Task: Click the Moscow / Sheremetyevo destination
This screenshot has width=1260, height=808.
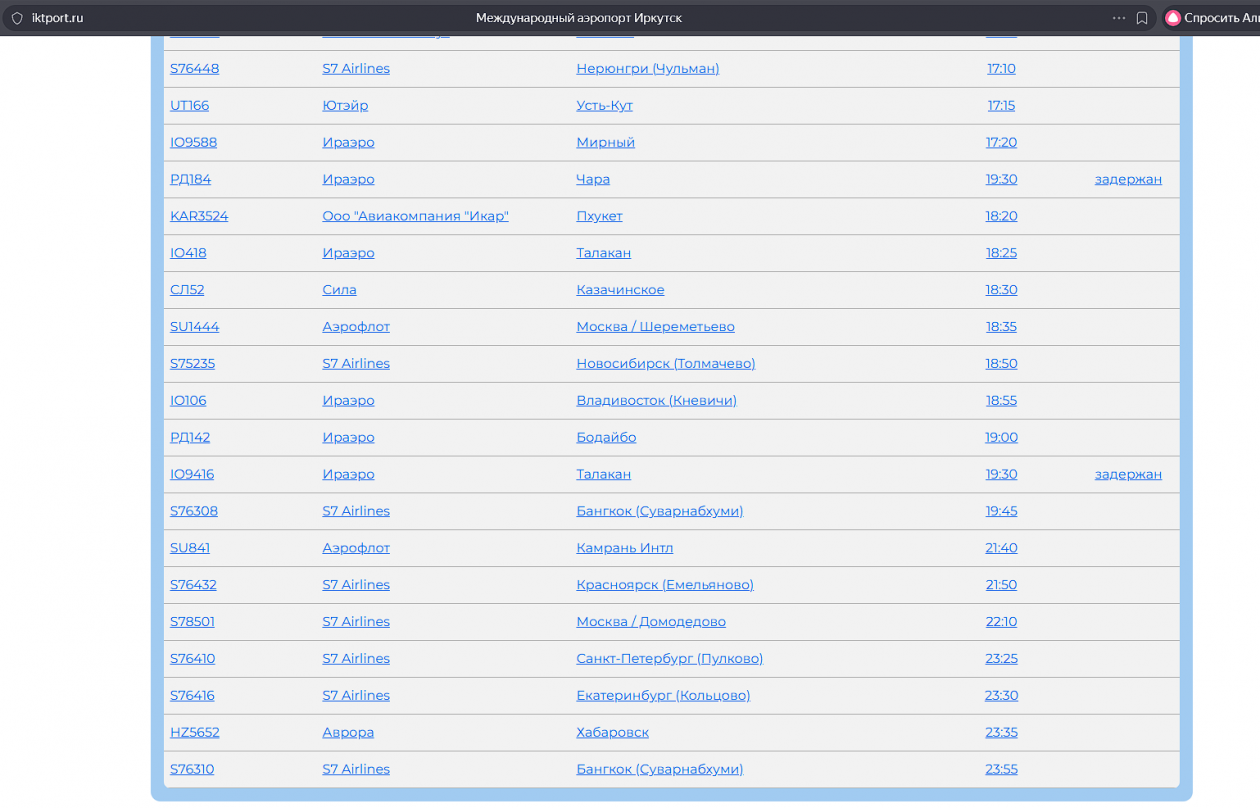Action: click(x=655, y=327)
